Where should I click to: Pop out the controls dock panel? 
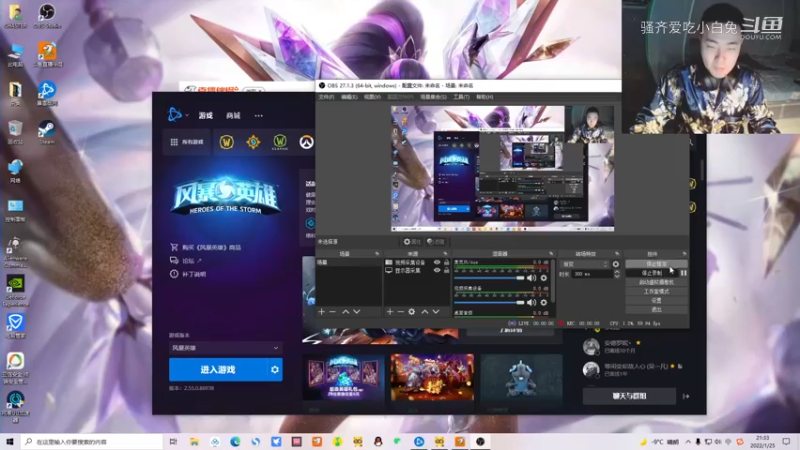tap(684, 254)
